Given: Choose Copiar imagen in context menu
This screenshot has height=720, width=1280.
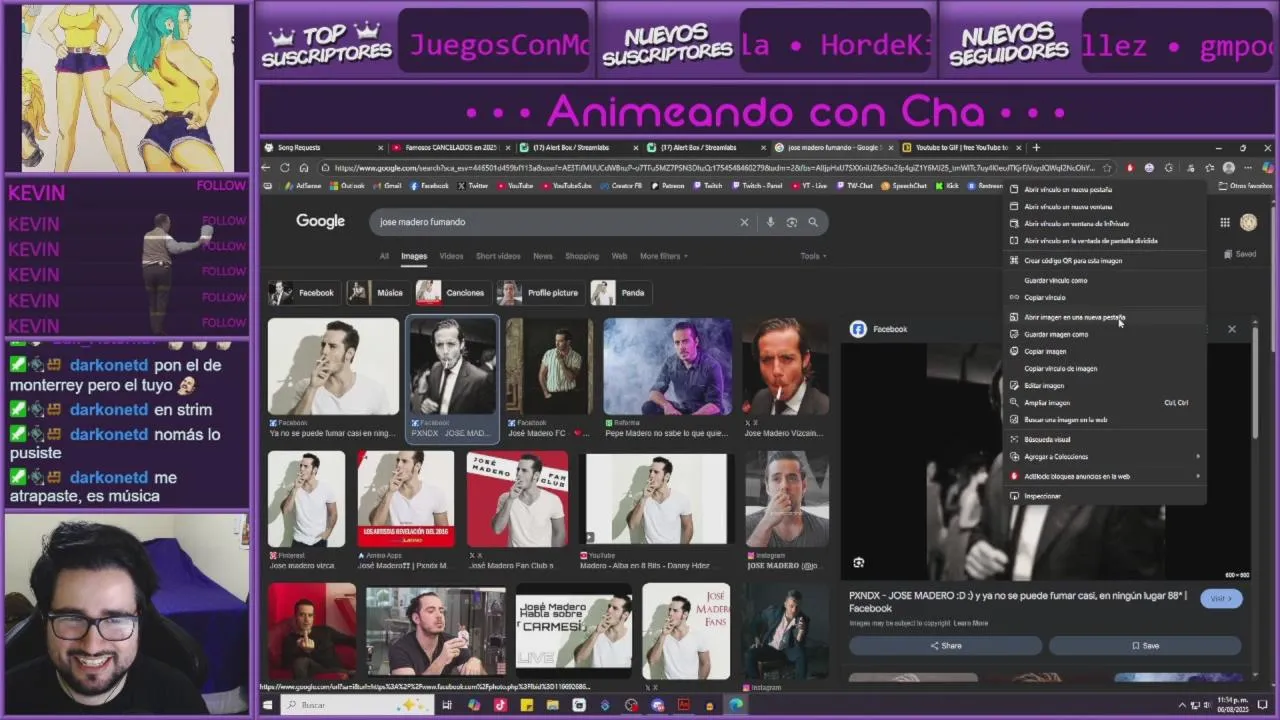Looking at the screenshot, I should (1105, 352).
